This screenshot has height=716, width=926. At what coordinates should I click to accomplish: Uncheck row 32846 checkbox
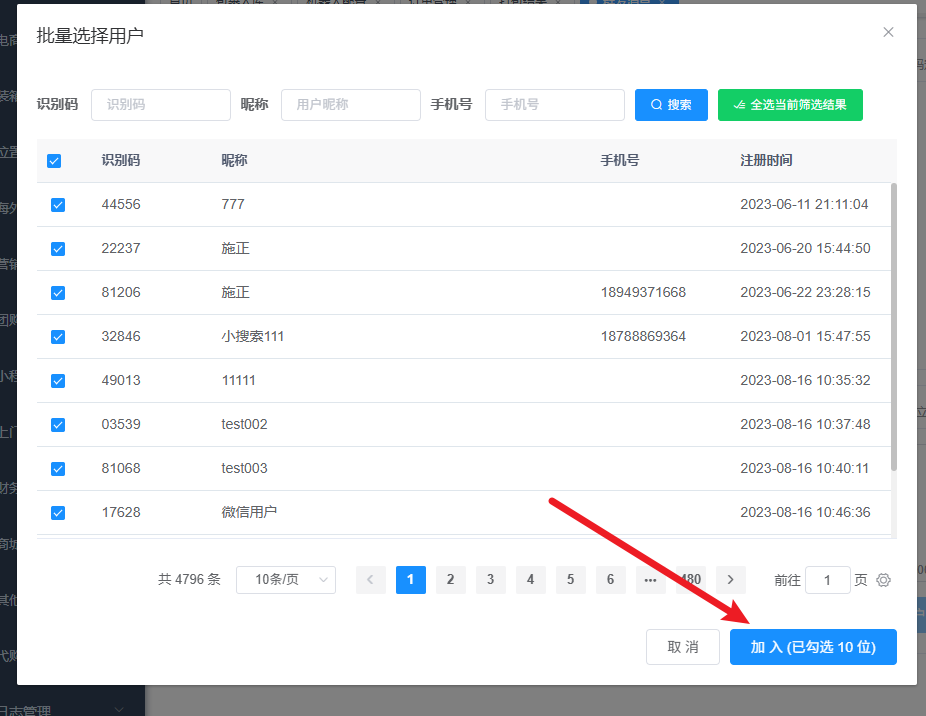tap(58, 337)
